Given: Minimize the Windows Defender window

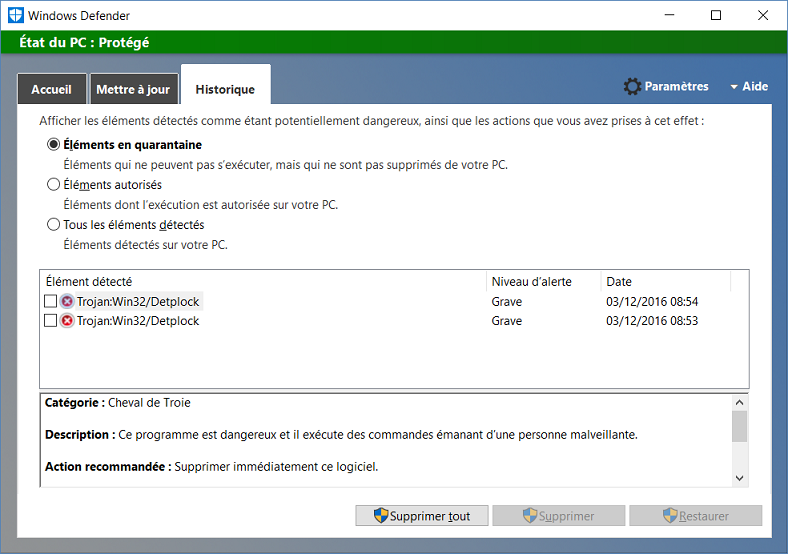Looking at the screenshot, I should point(669,15).
